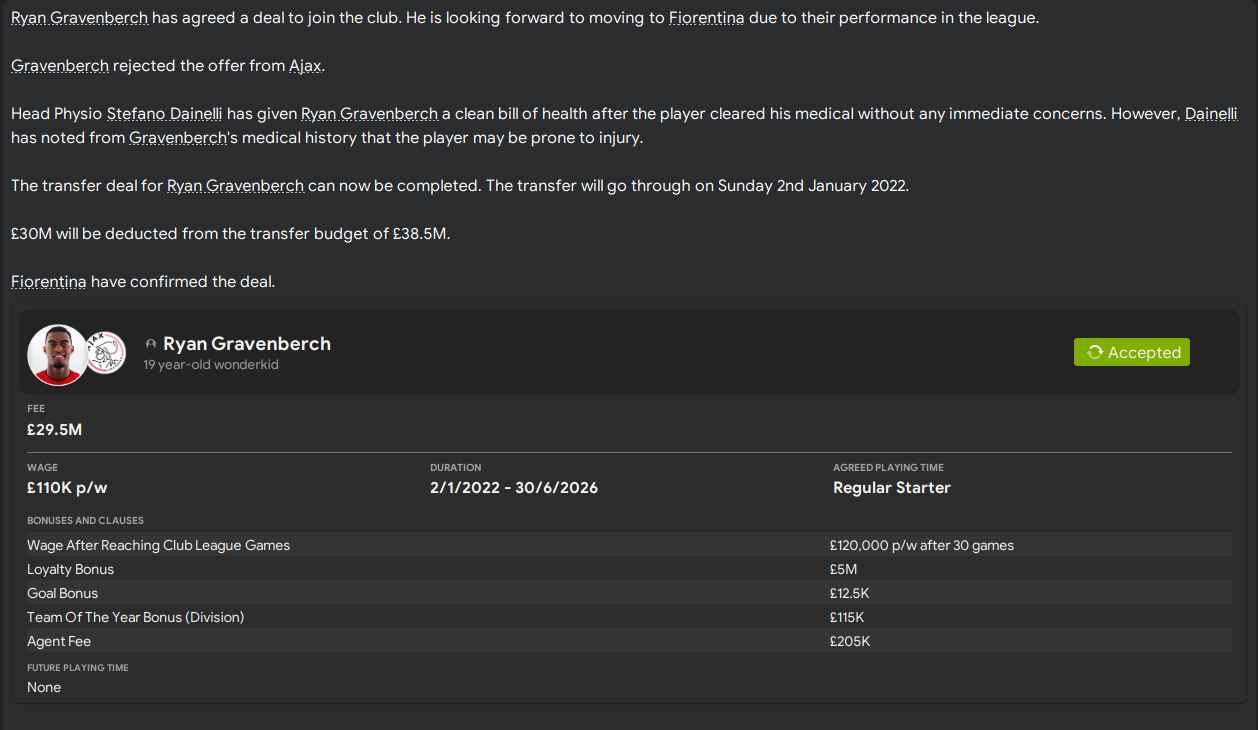
Task: Open the Fiorentina link in the first paragraph
Action: [706, 18]
